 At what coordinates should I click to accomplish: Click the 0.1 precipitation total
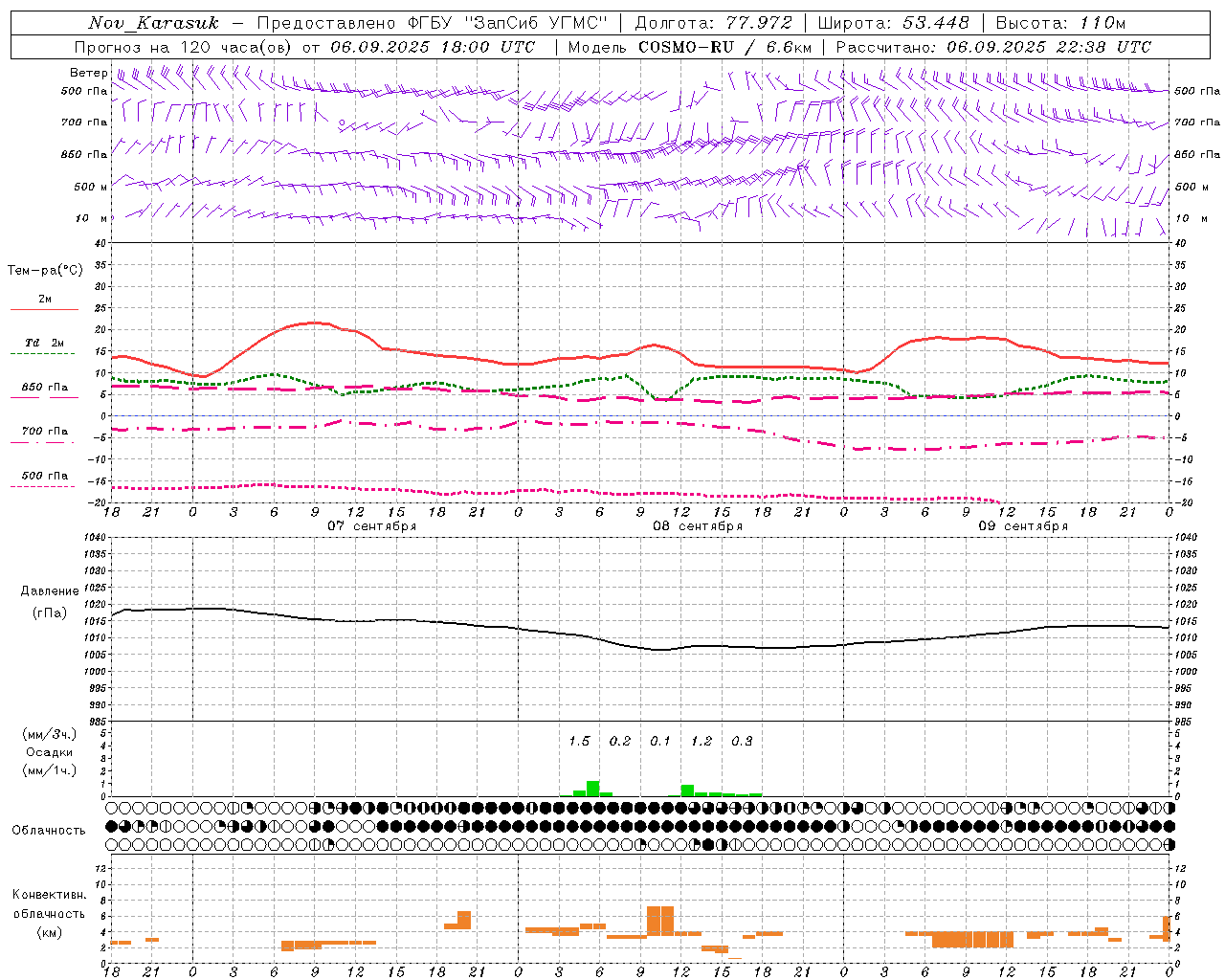click(x=661, y=742)
